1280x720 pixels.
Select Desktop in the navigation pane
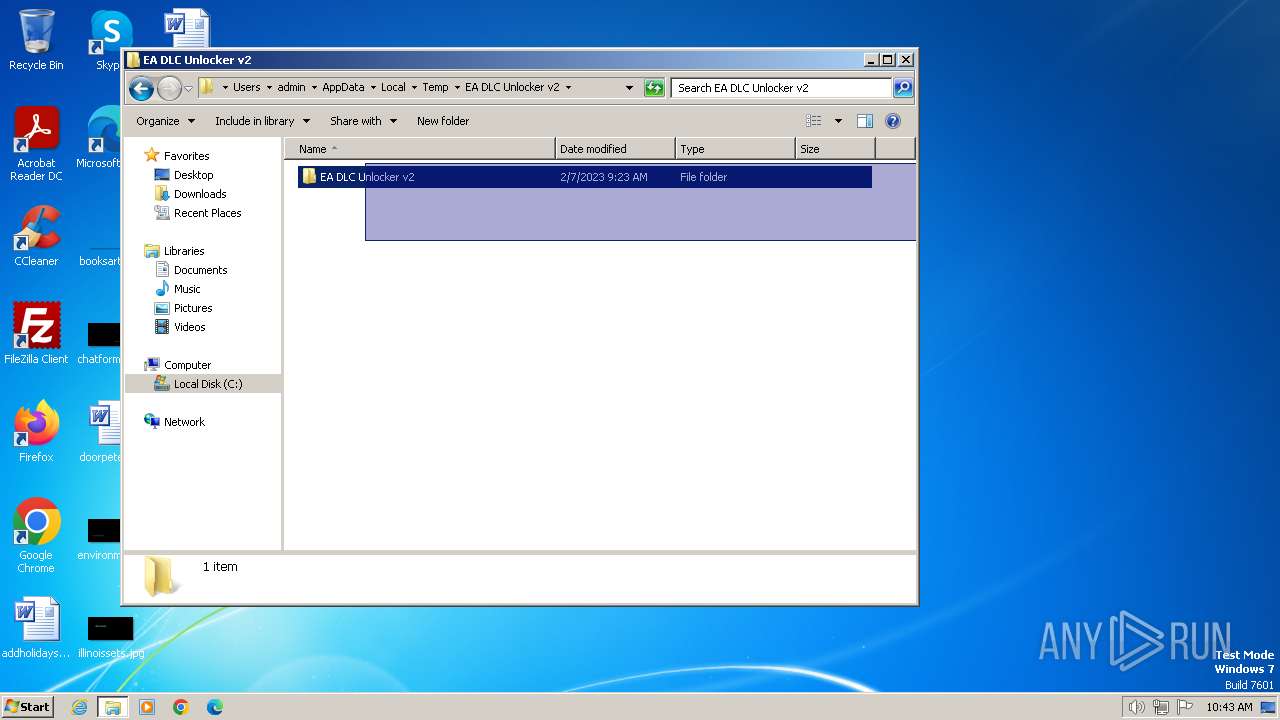184,175
